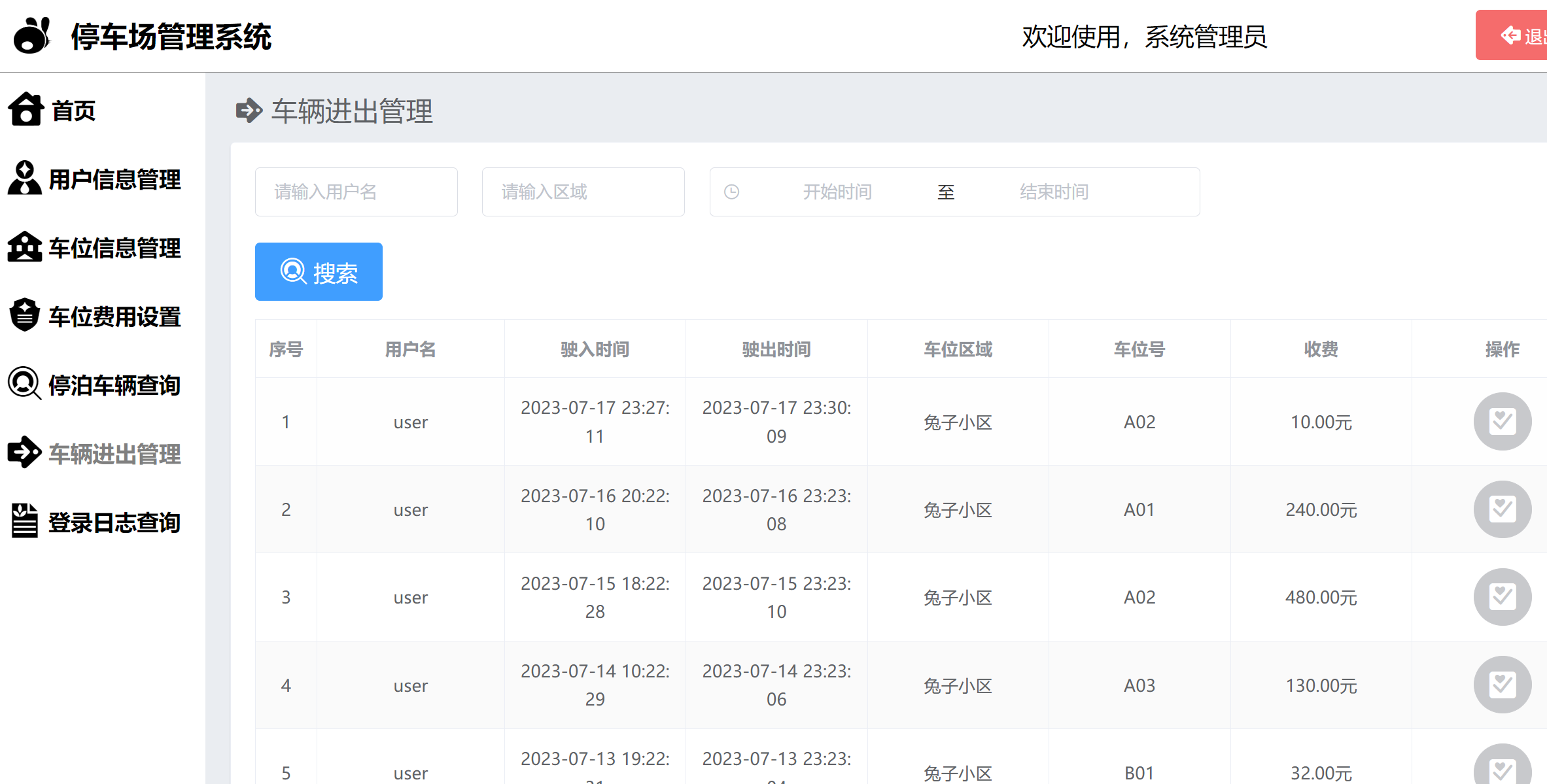Click the 请输入区域 input field
This screenshot has width=1547, height=784.
582,192
